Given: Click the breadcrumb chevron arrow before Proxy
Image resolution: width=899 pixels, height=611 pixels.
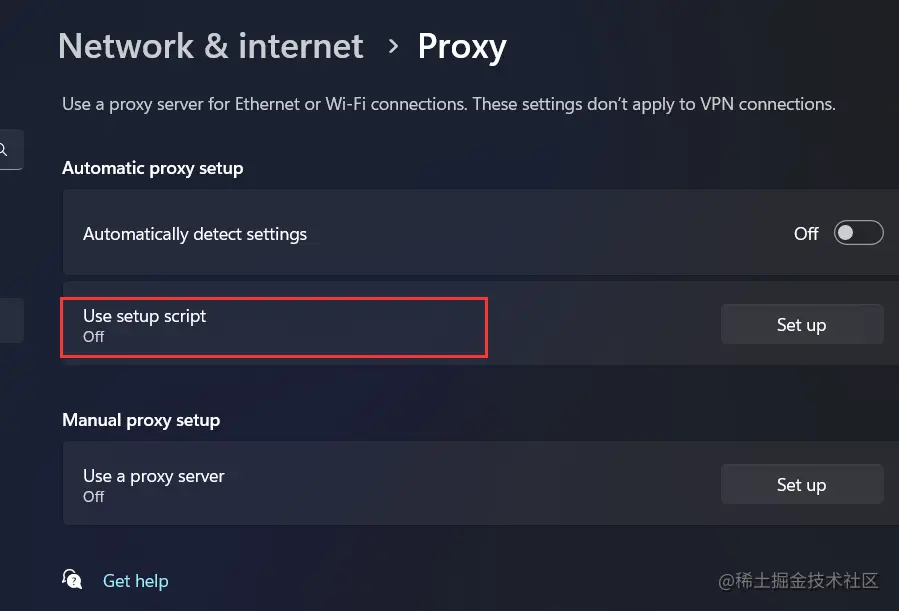Looking at the screenshot, I should 393,46.
